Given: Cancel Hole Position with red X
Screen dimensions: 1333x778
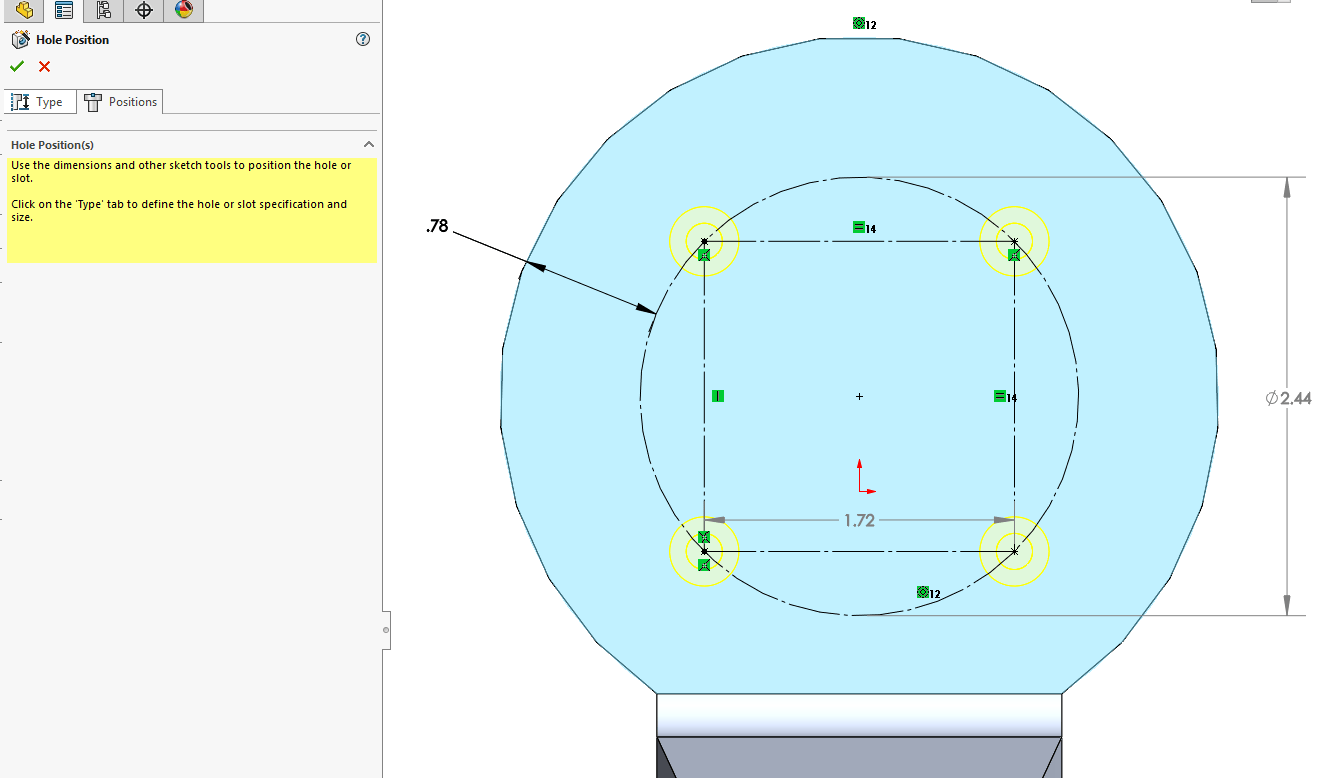Looking at the screenshot, I should [x=43, y=66].
